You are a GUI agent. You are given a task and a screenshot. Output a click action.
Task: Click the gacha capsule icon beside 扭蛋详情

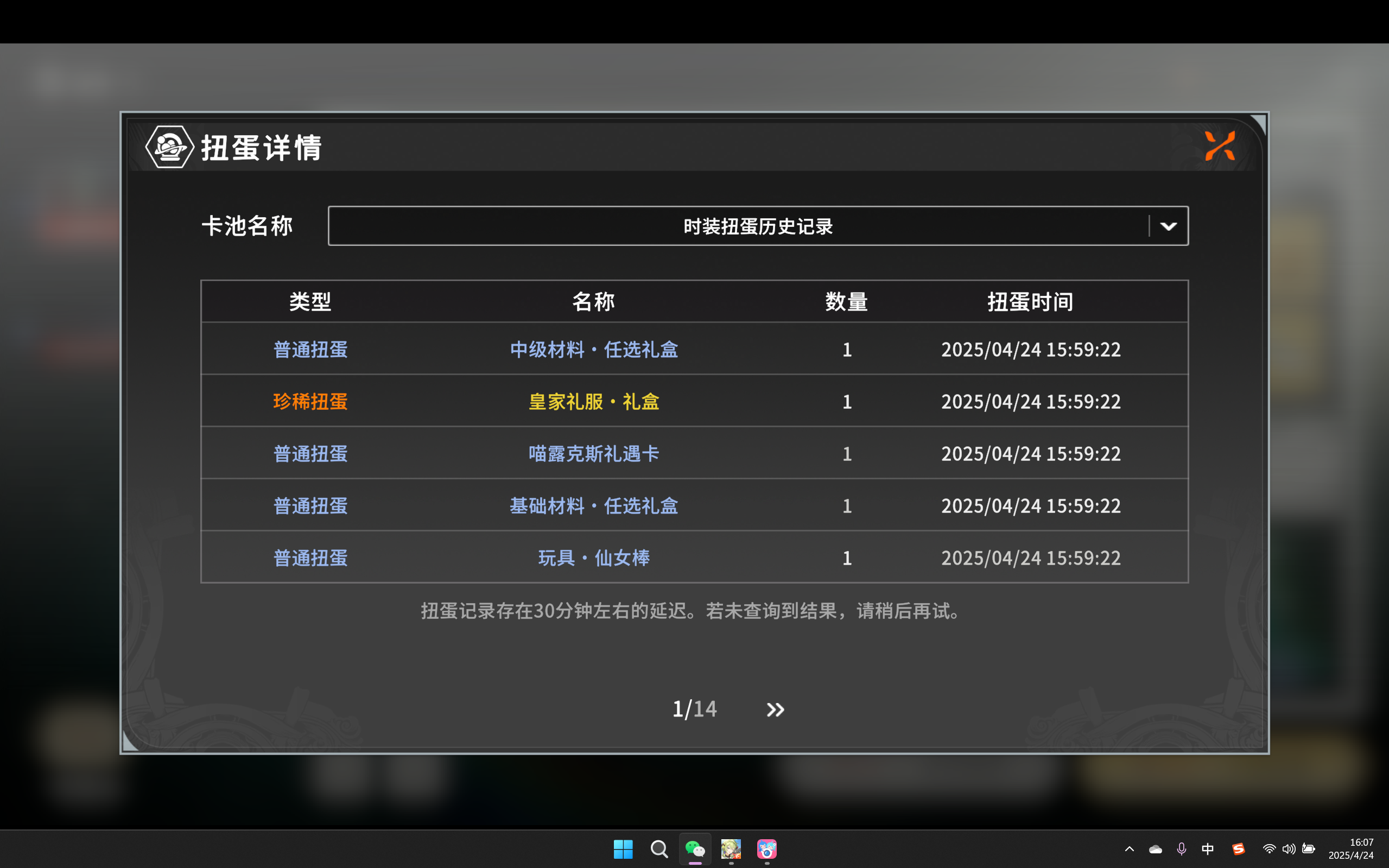(x=169, y=147)
